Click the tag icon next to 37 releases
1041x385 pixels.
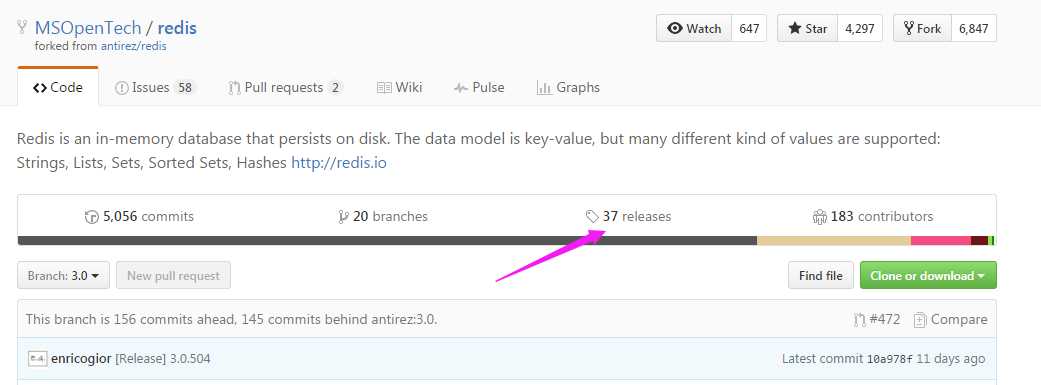coord(592,216)
